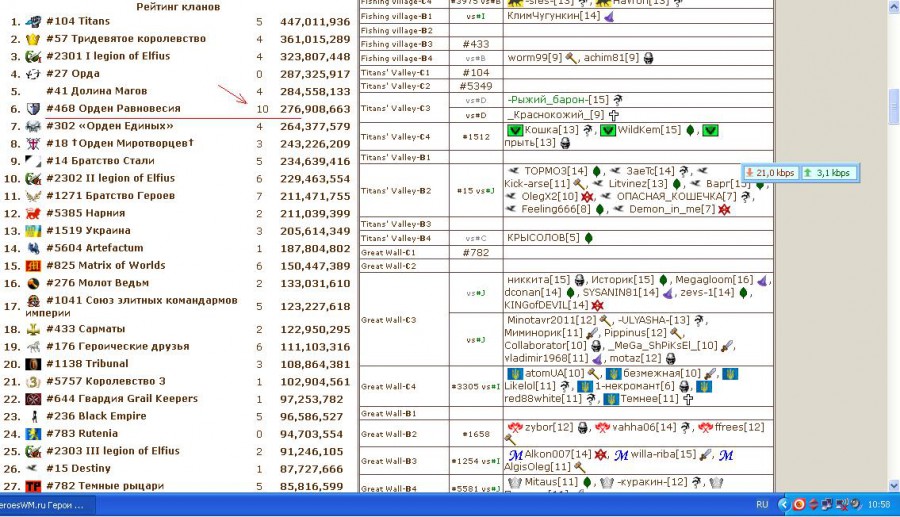Open player profile -Рыжий_барон-[15]

click(558, 100)
